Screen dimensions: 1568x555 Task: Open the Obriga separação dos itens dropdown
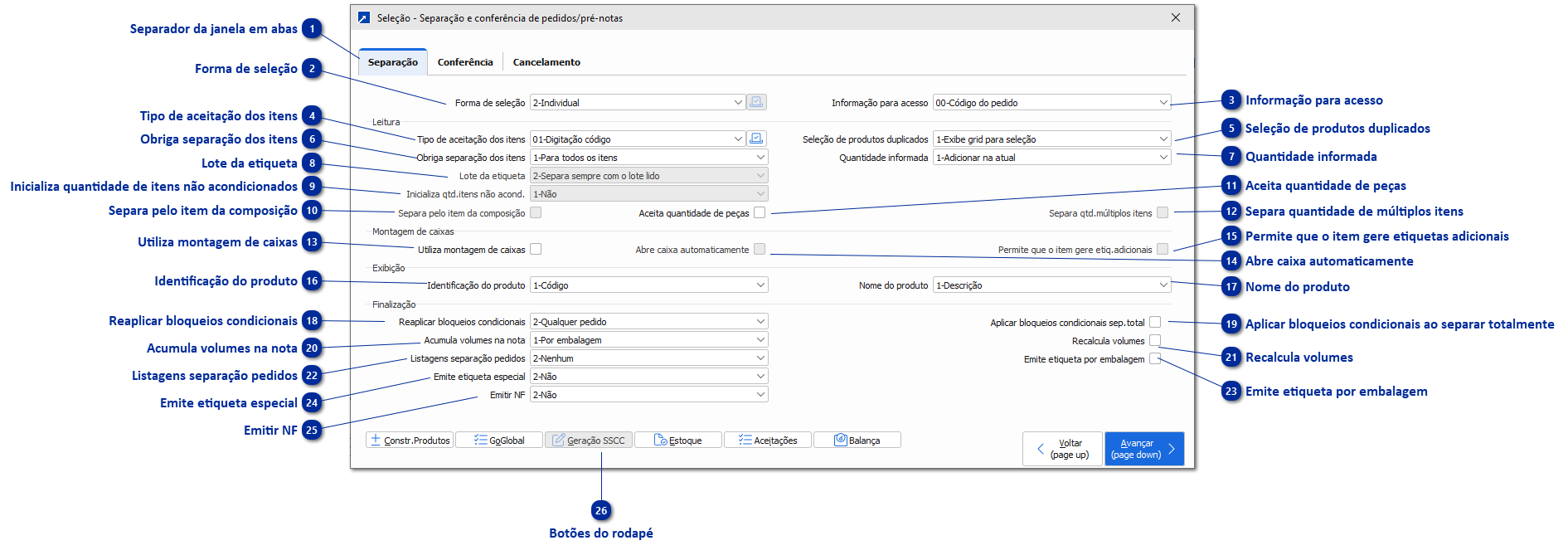tap(760, 158)
